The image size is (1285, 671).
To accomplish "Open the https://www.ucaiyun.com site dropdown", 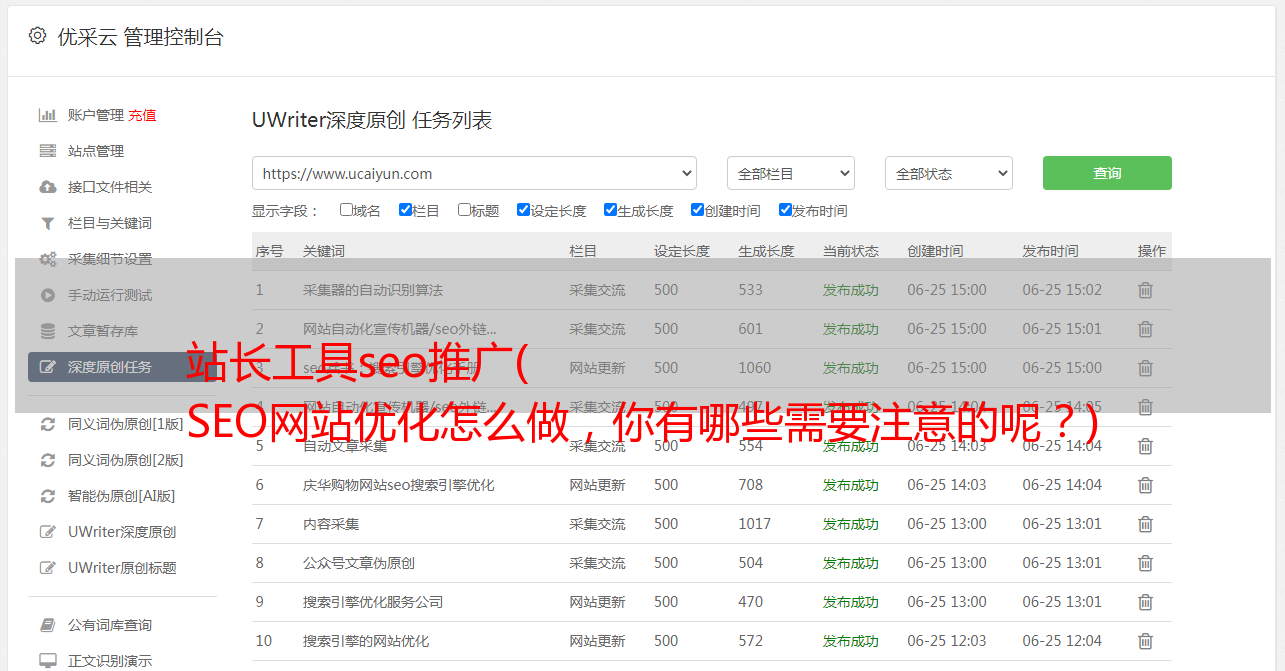I will [475, 173].
